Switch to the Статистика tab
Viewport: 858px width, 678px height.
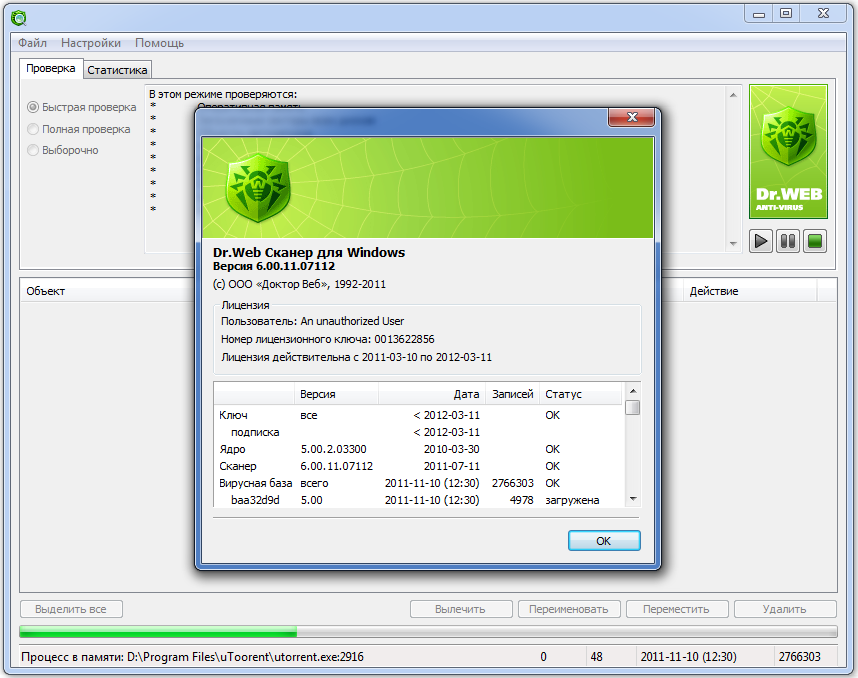tap(117, 70)
